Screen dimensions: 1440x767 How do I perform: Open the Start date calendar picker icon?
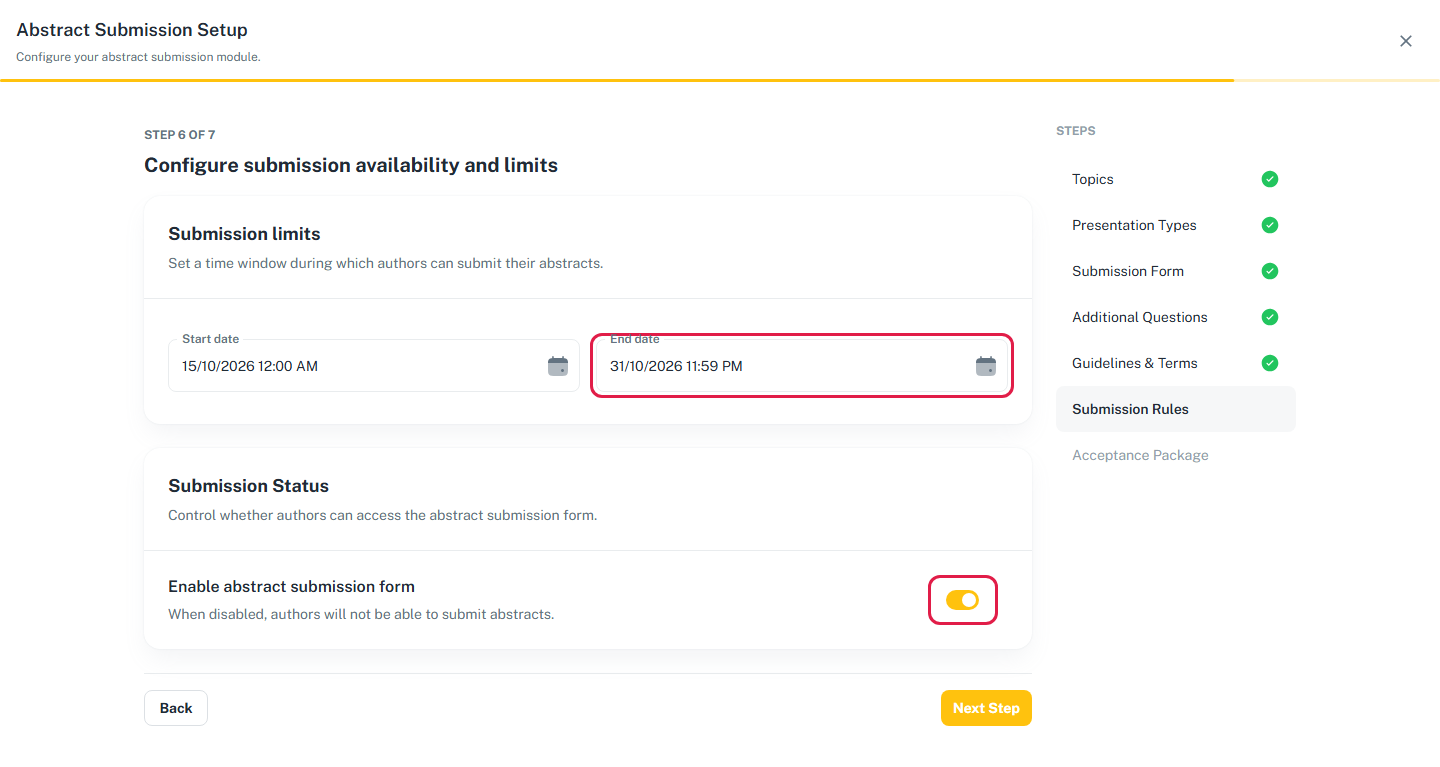tap(558, 366)
